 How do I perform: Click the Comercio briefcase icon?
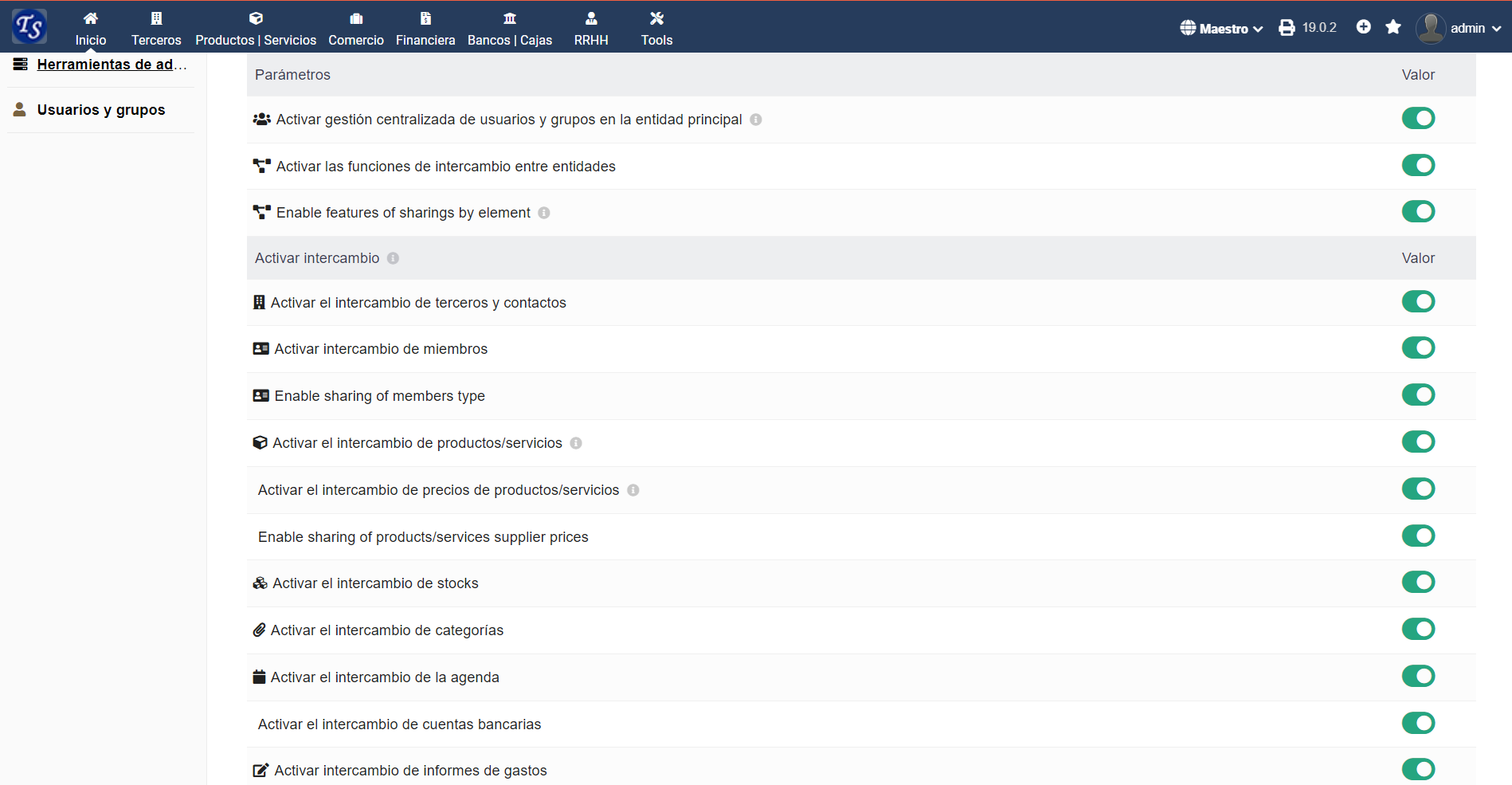(356, 18)
